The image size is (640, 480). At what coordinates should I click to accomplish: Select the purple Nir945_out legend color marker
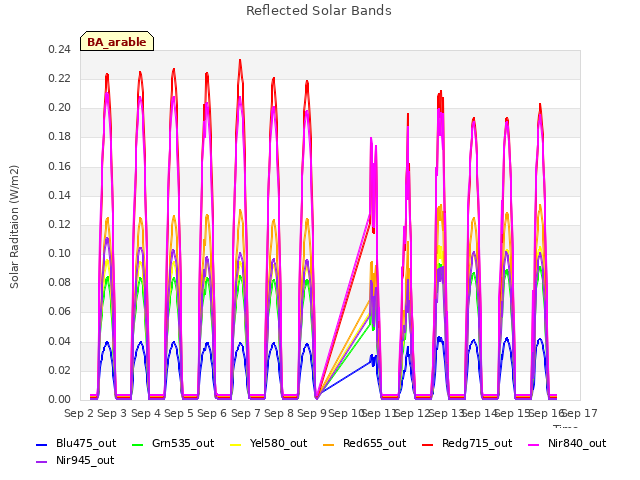pos(42,462)
